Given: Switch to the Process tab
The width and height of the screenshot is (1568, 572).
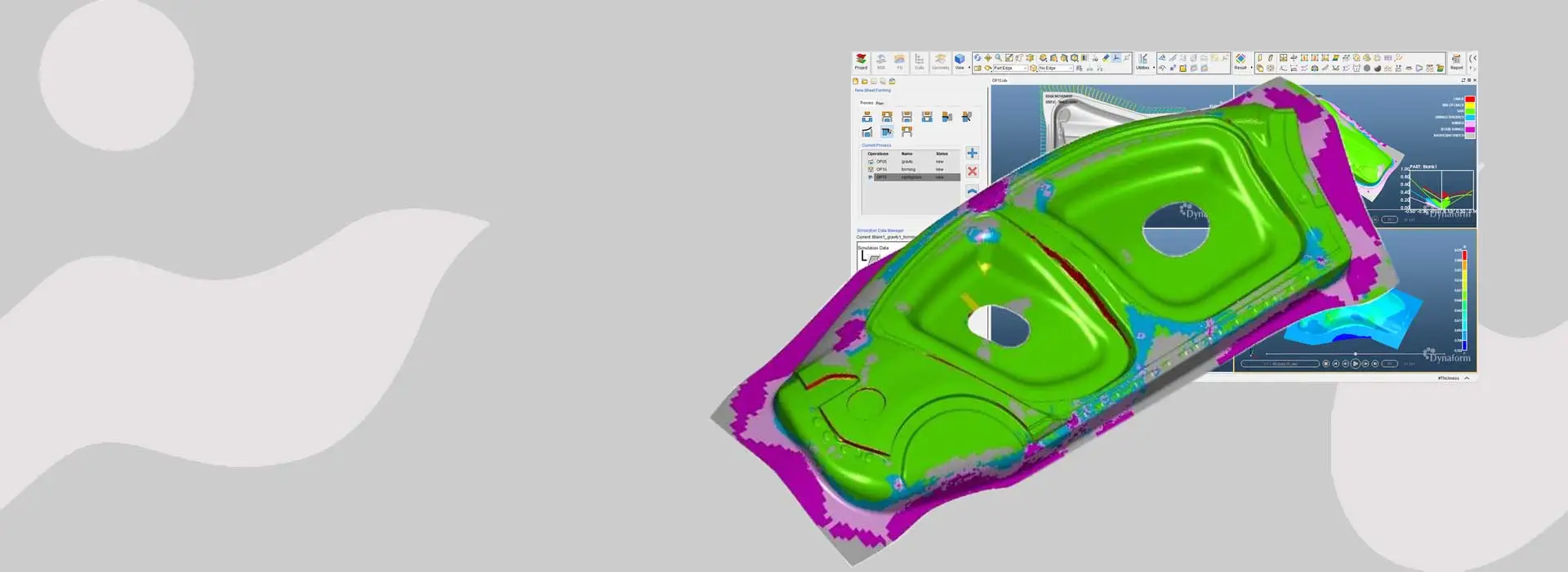Looking at the screenshot, I should 866,103.
